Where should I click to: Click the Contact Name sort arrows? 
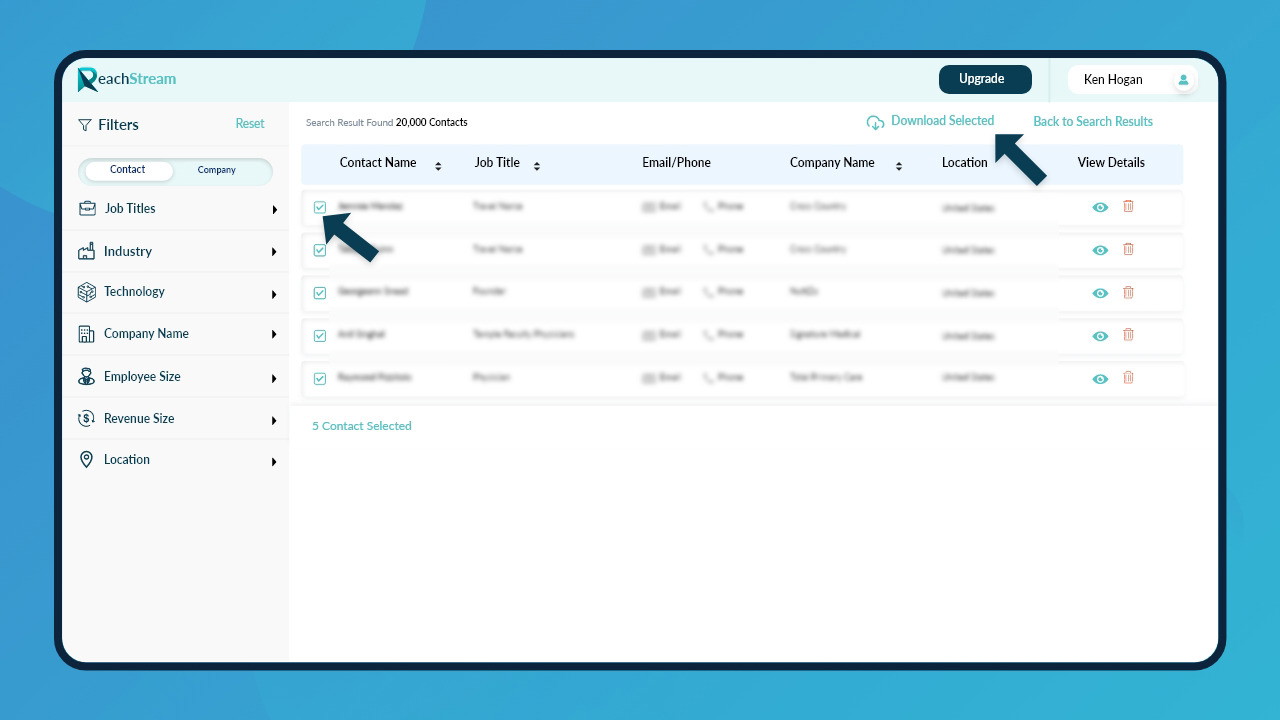tap(438, 166)
